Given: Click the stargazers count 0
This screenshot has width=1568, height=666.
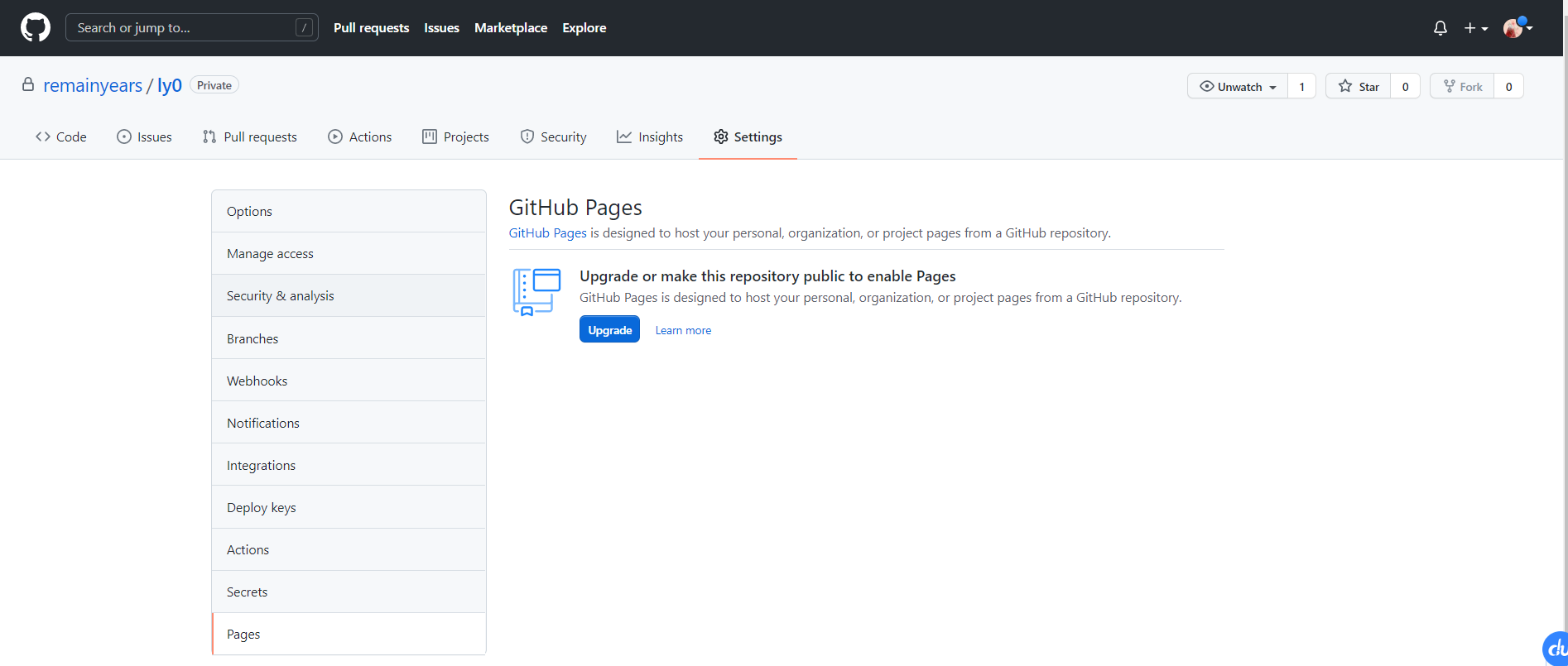Looking at the screenshot, I should point(1406,86).
